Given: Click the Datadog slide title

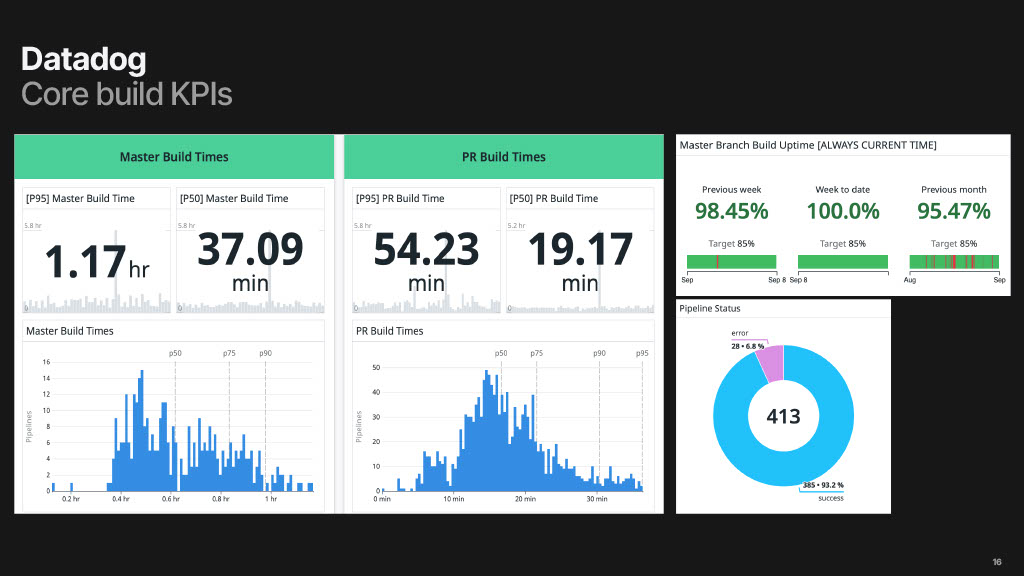Looking at the screenshot, I should tap(84, 59).
